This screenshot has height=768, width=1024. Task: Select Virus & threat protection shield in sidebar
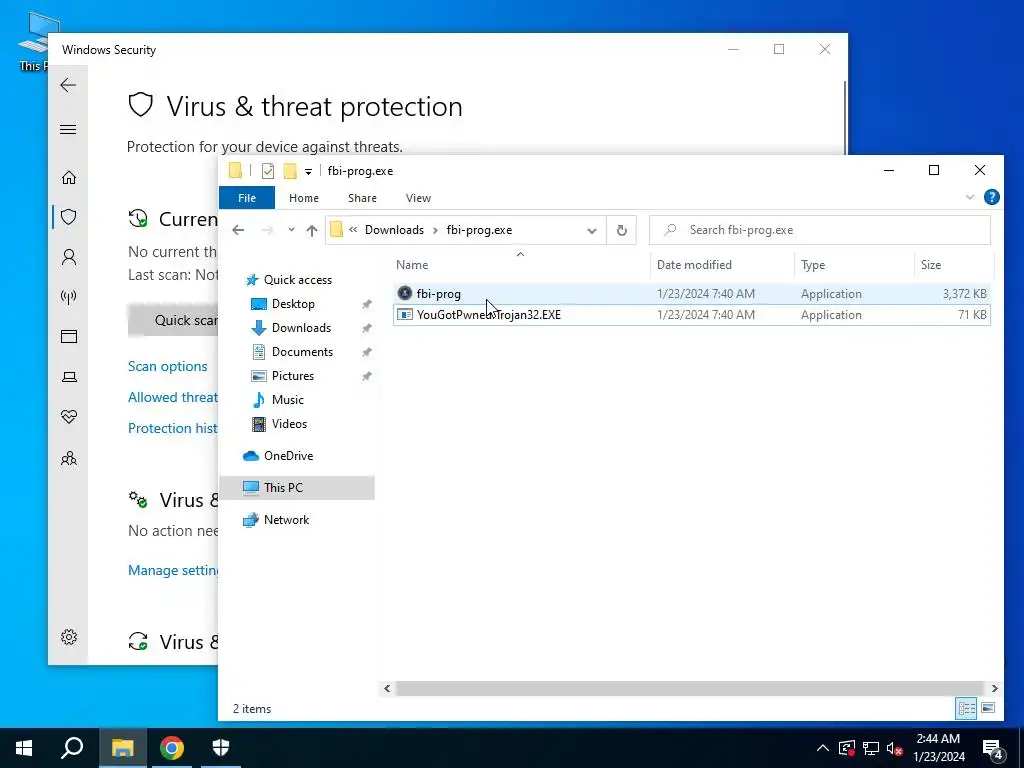click(x=69, y=217)
